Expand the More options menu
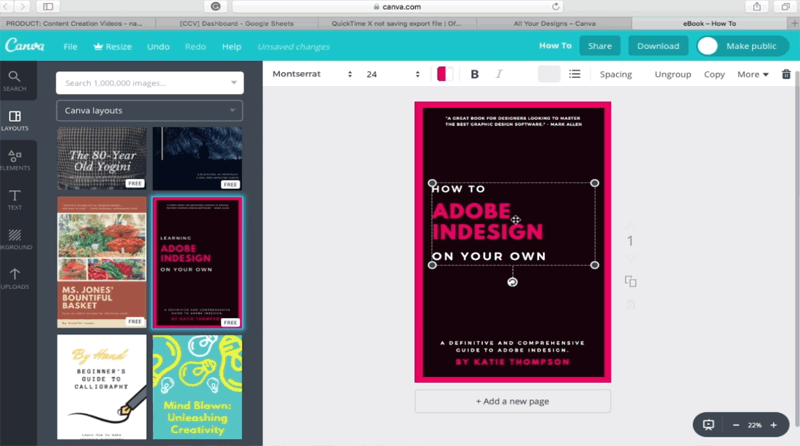 pyautogui.click(x=752, y=74)
